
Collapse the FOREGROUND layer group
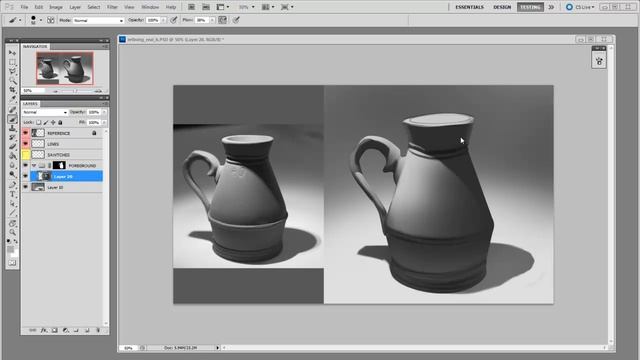coord(34,166)
